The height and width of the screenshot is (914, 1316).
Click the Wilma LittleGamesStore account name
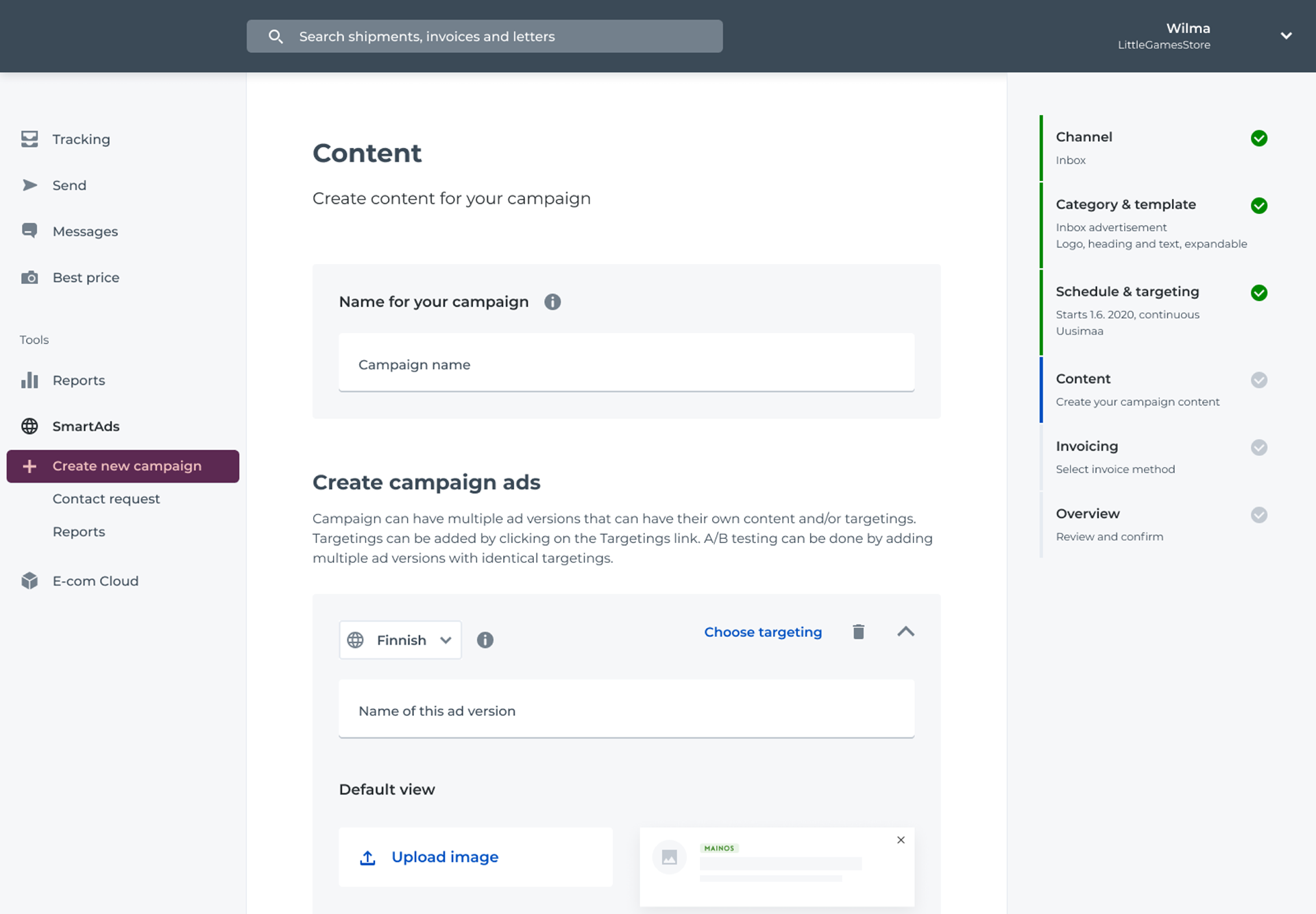coord(1164,36)
